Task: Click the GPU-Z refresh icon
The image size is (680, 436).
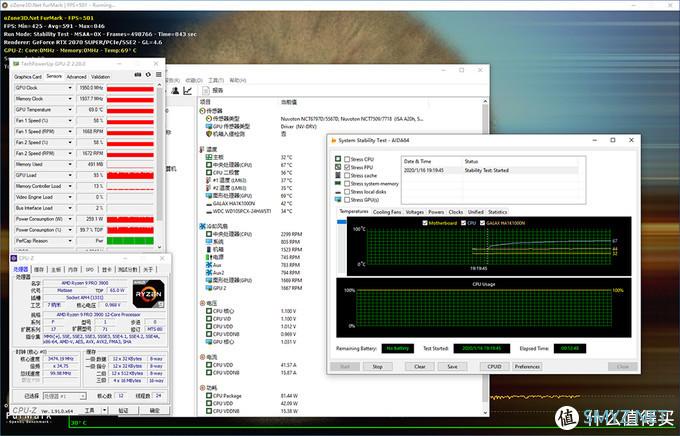Action: pyautogui.click(x=148, y=75)
